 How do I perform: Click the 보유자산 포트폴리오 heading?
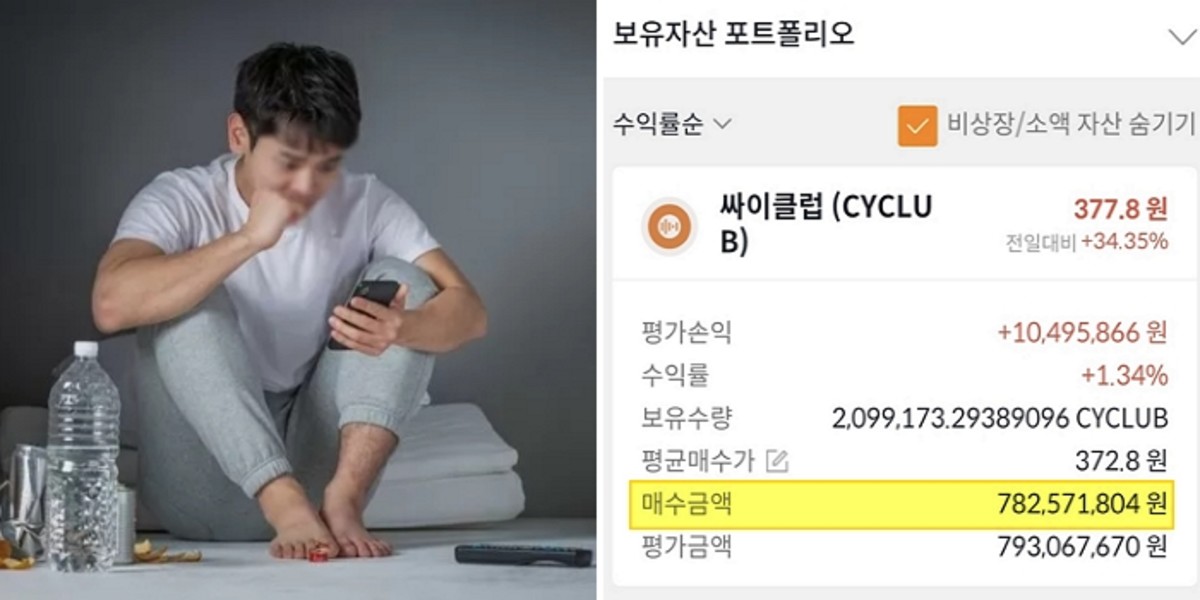pyautogui.click(x=734, y=35)
